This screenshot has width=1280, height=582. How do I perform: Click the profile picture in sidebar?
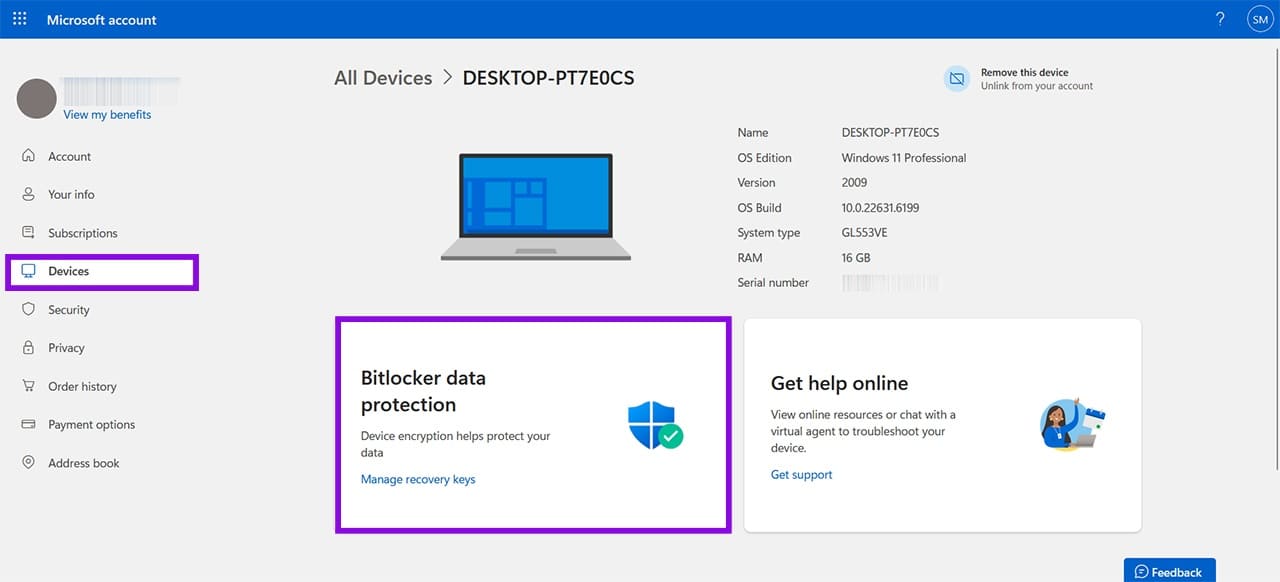pyautogui.click(x=37, y=99)
